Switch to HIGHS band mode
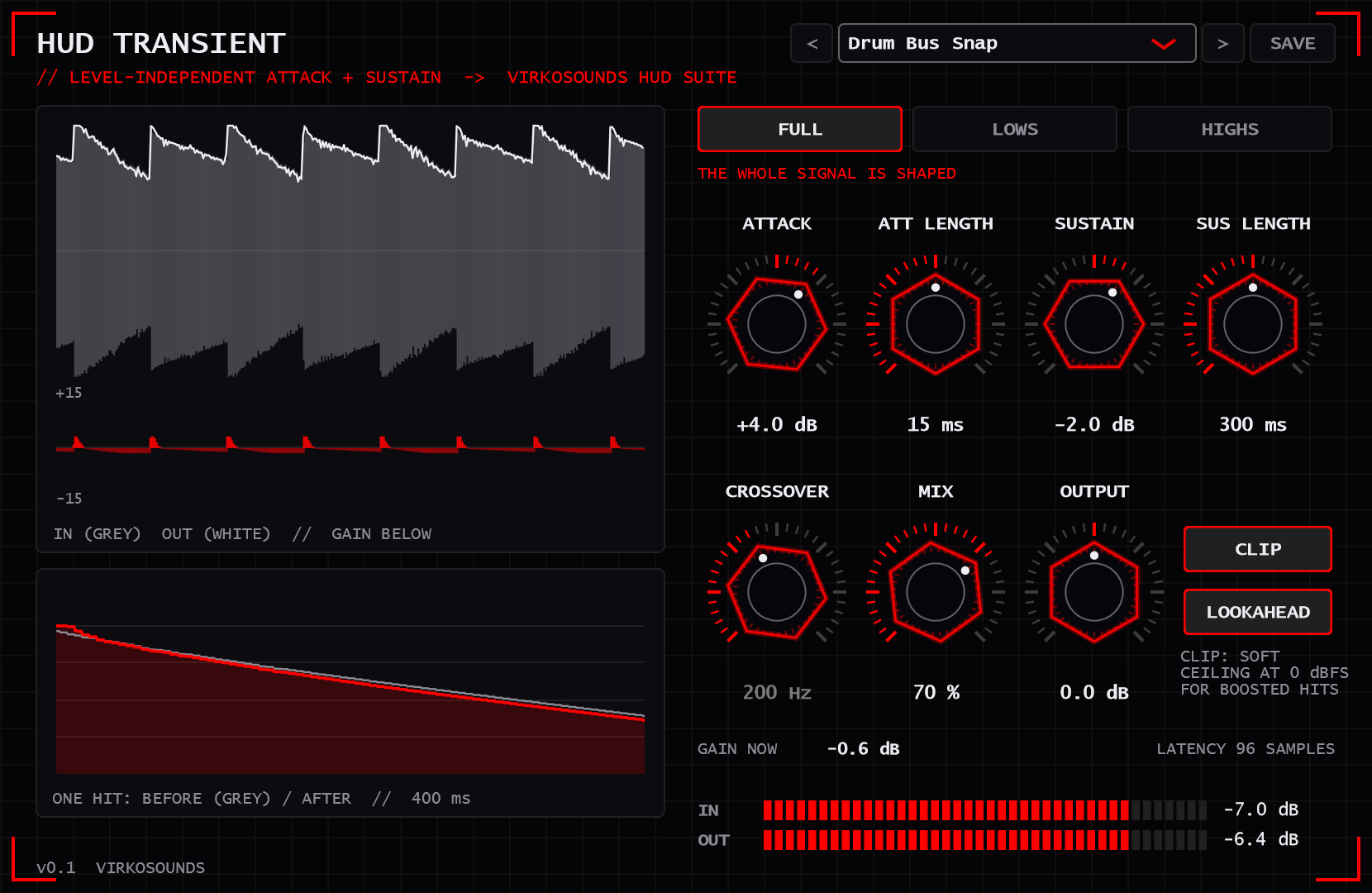The width and height of the screenshot is (1372, 893). coord(1229,129)
